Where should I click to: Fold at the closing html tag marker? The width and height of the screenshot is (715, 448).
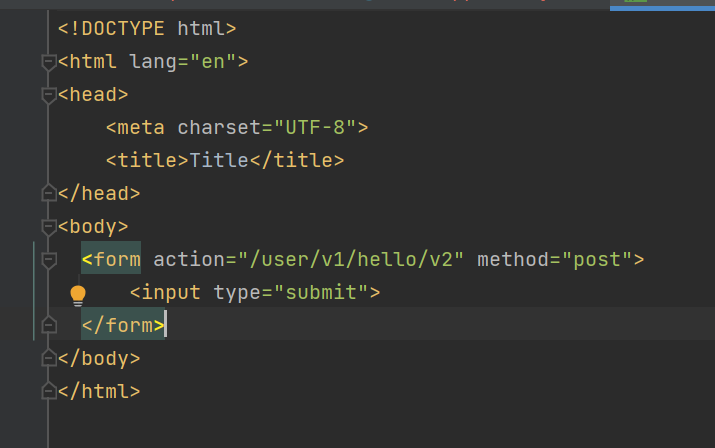[x=48, y=391]
